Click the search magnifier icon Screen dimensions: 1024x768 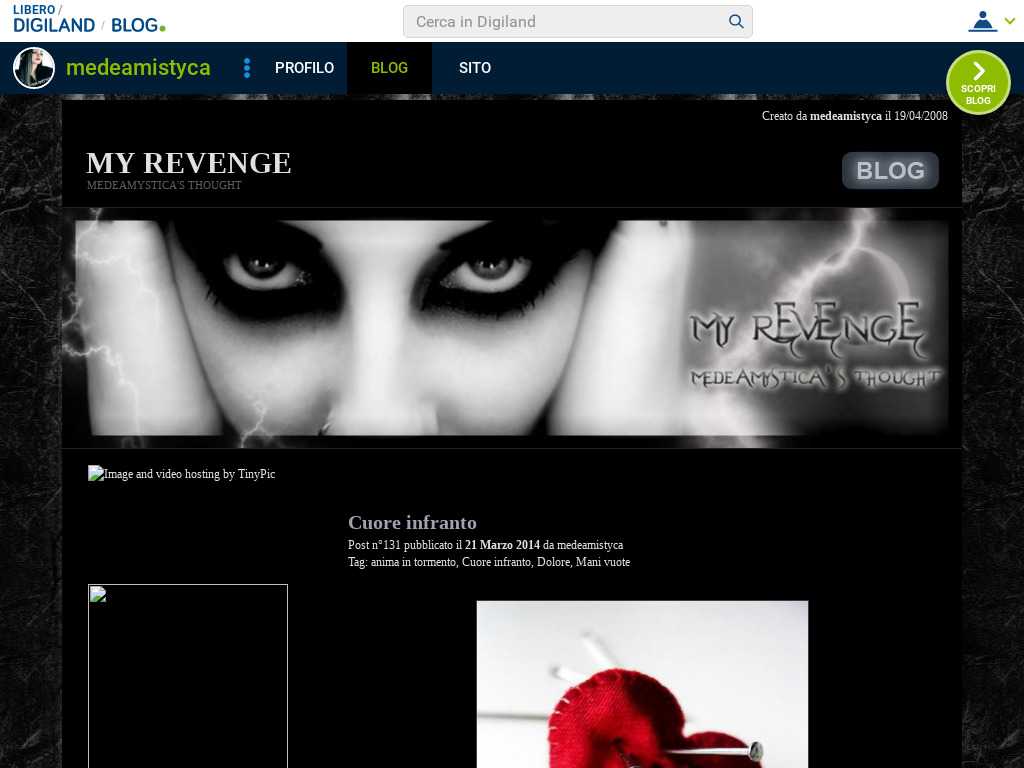pyautogui.click(x=736, y=22)
